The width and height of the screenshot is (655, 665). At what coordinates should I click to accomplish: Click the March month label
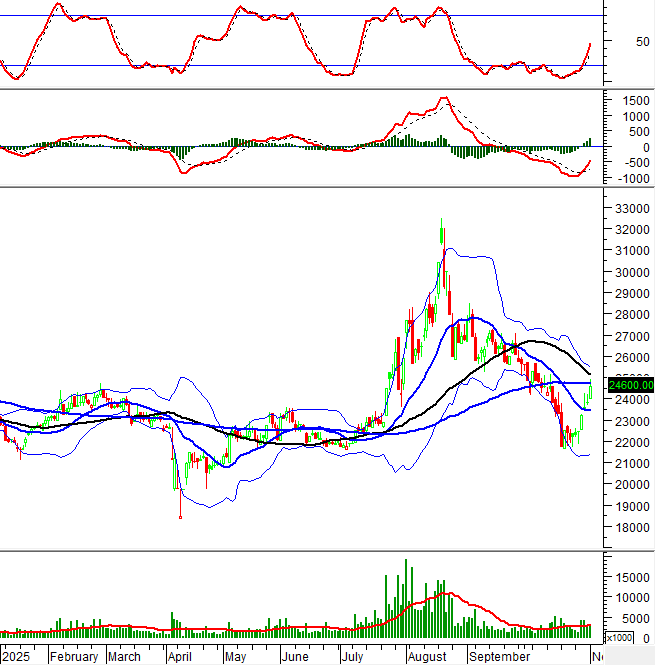point(124,657)
